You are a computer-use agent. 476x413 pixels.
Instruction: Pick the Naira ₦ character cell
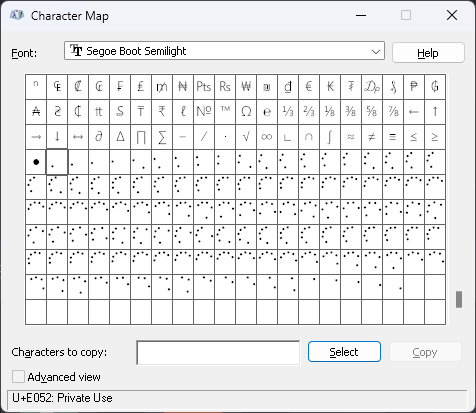[x=183, y=87]
